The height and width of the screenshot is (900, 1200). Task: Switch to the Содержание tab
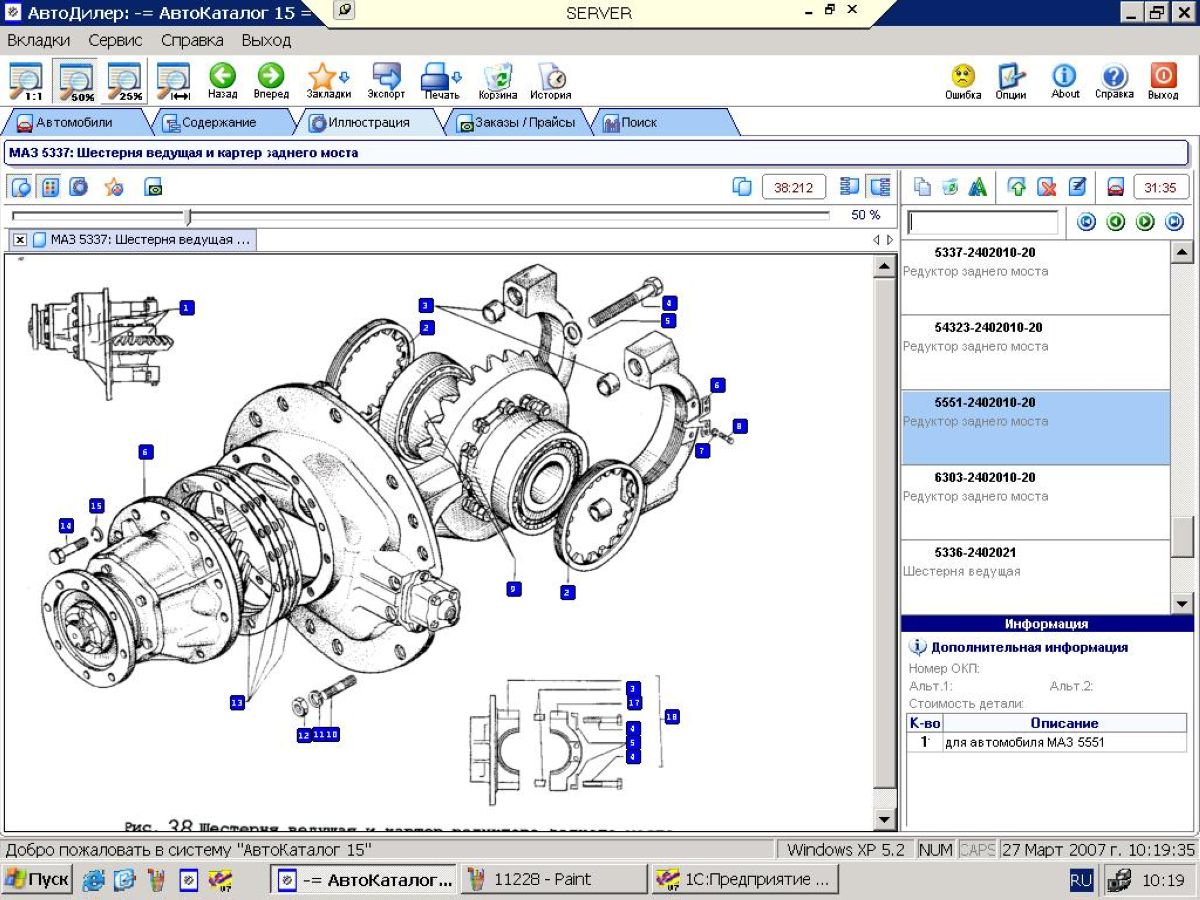tap(218, 123)
